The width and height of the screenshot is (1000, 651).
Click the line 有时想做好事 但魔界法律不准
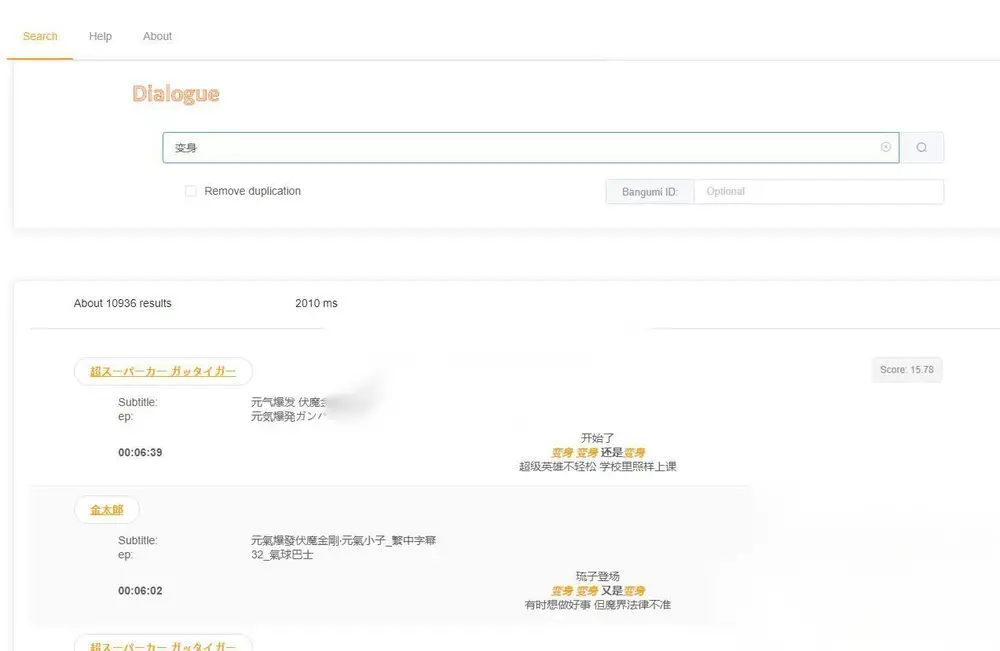tap(598, 605)
